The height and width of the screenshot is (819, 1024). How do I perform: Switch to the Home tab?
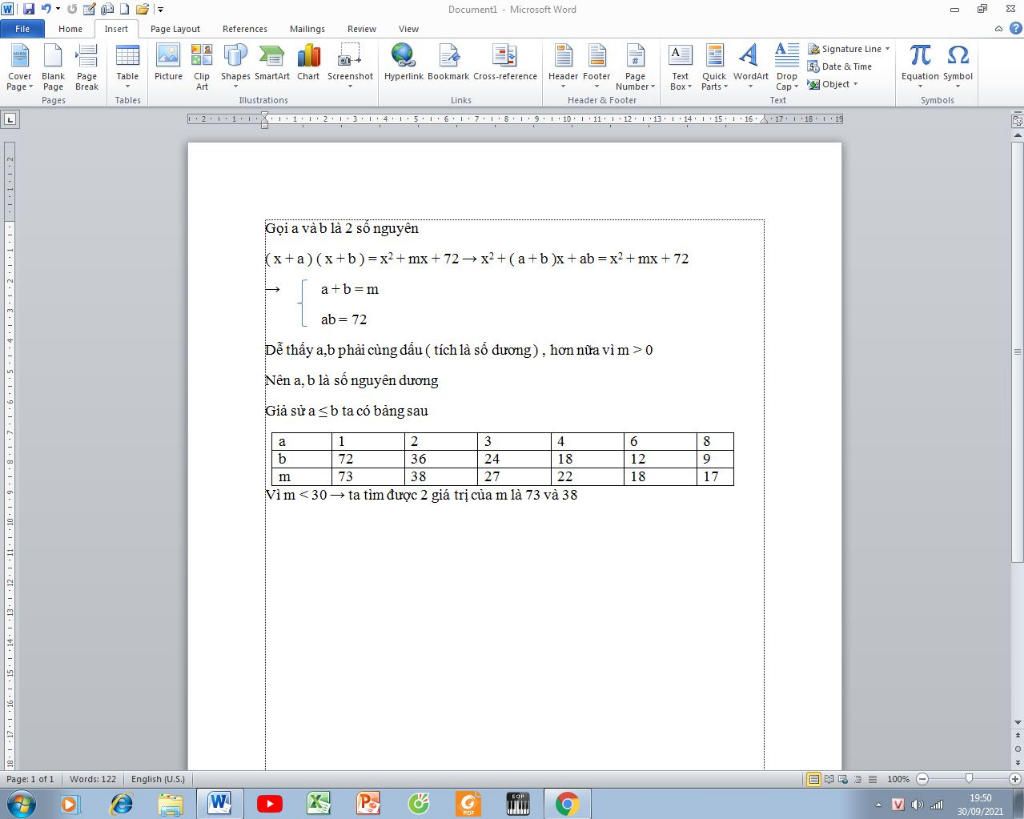coord(70,29)
